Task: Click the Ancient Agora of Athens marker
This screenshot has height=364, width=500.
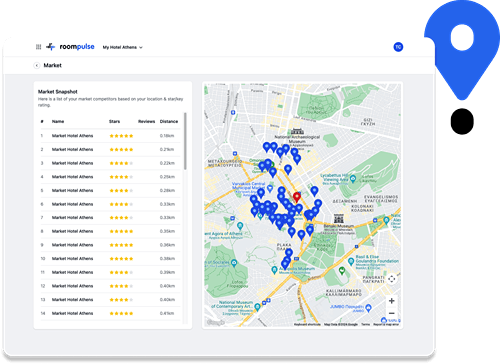Action: [x=240, y=226]
